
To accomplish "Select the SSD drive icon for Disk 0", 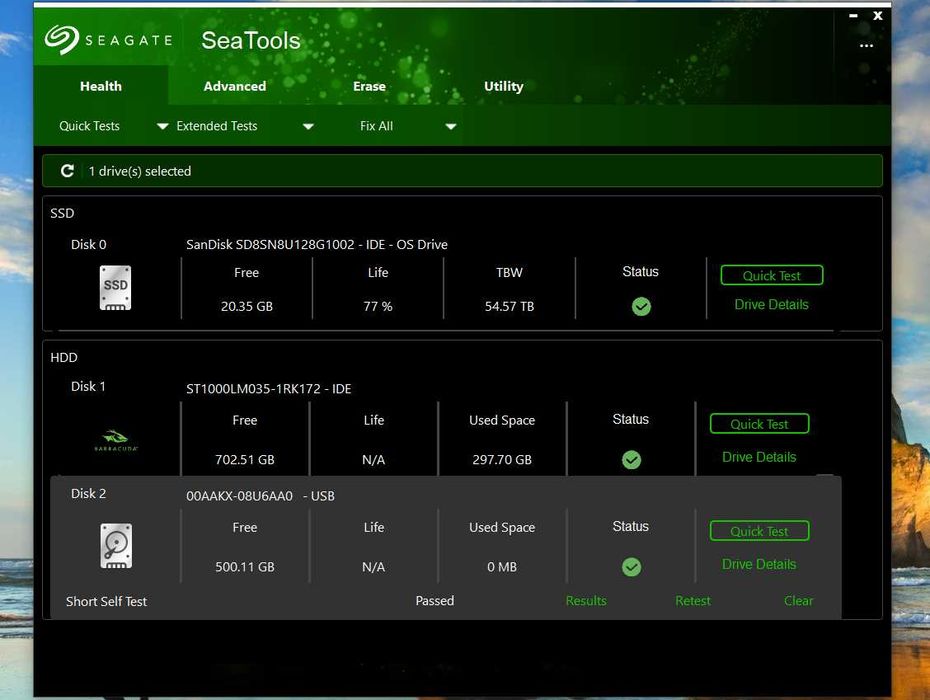I will (x=115, y=288).
